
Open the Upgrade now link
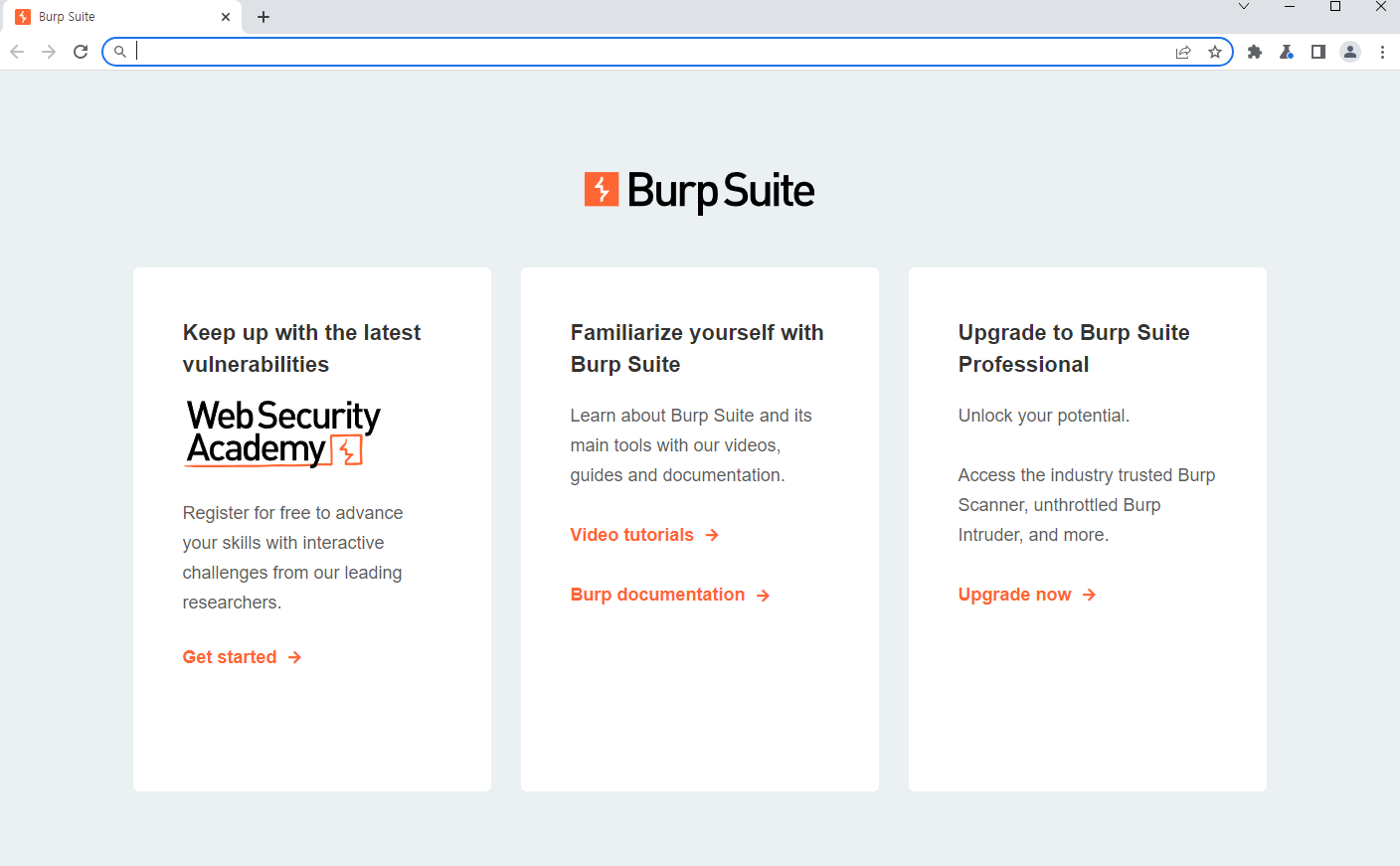[x=1015, y=595]
